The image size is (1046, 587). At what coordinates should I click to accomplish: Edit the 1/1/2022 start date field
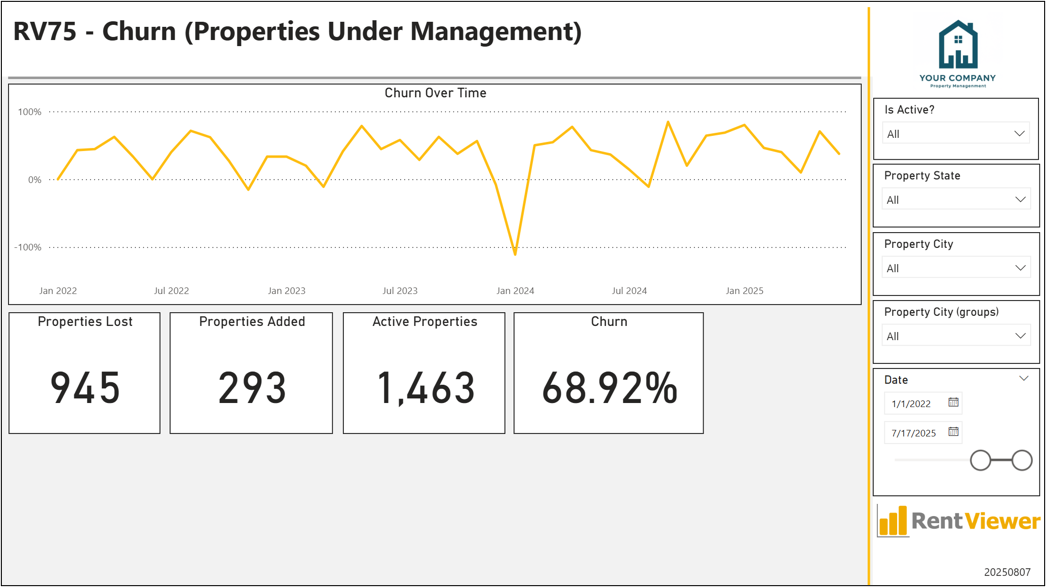(923, 403)
